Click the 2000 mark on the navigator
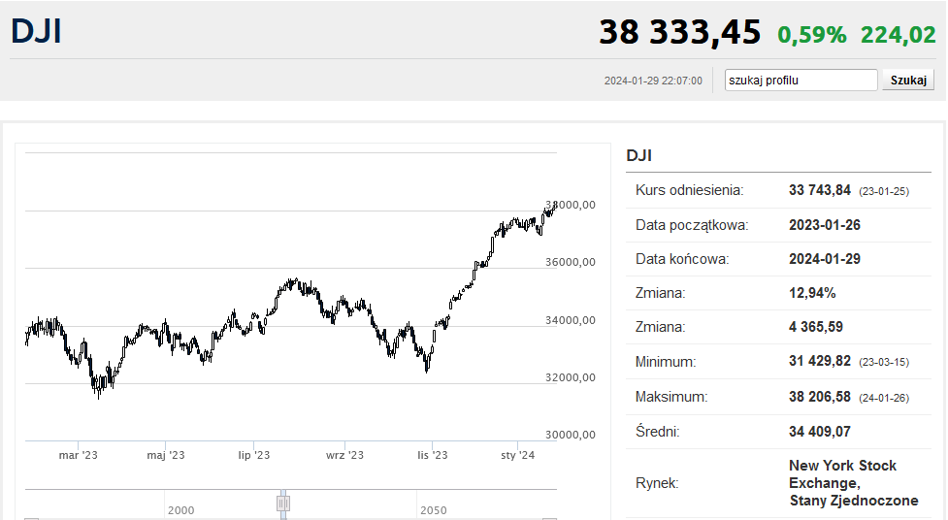948x520 pixels. 181,510
